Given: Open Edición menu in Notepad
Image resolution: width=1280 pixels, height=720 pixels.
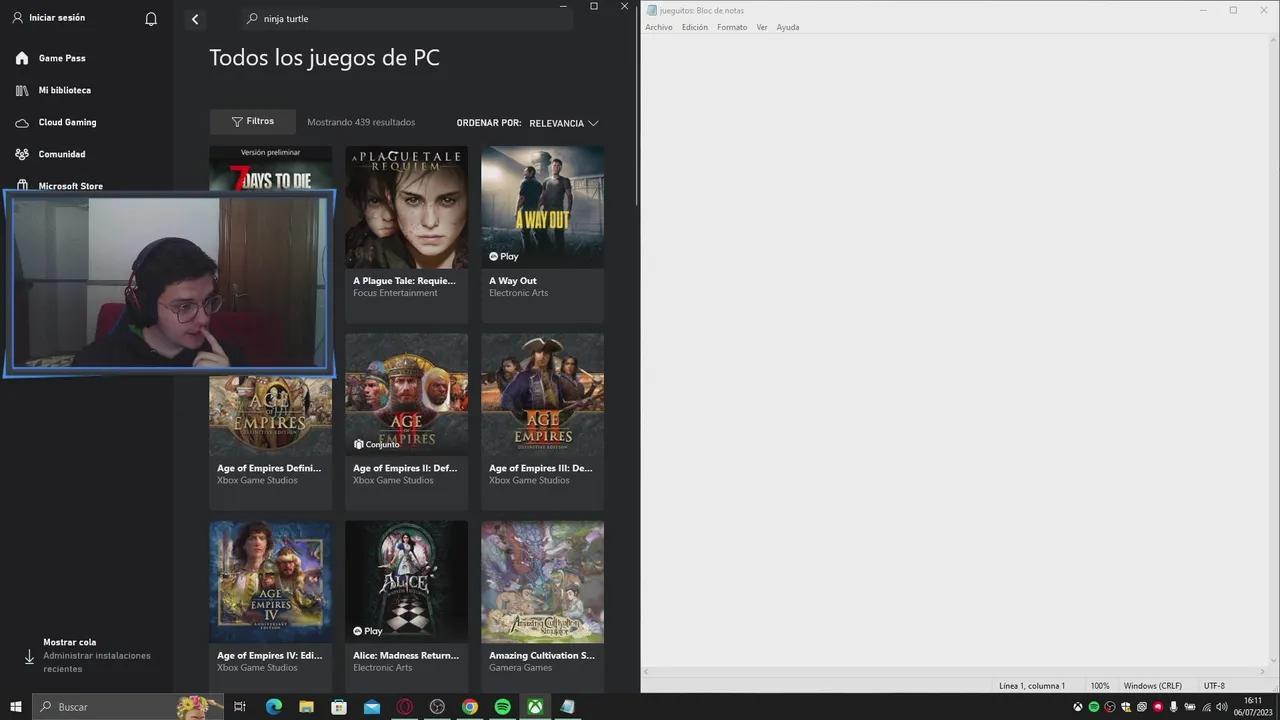Looking at the screenshot, I should tap(694, 27).
